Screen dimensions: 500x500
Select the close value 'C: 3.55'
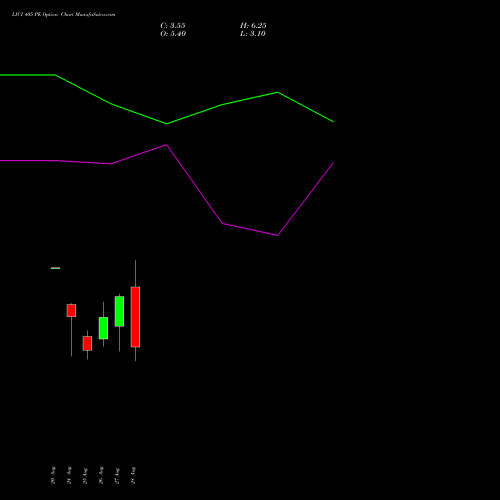(x=173, y=26)
